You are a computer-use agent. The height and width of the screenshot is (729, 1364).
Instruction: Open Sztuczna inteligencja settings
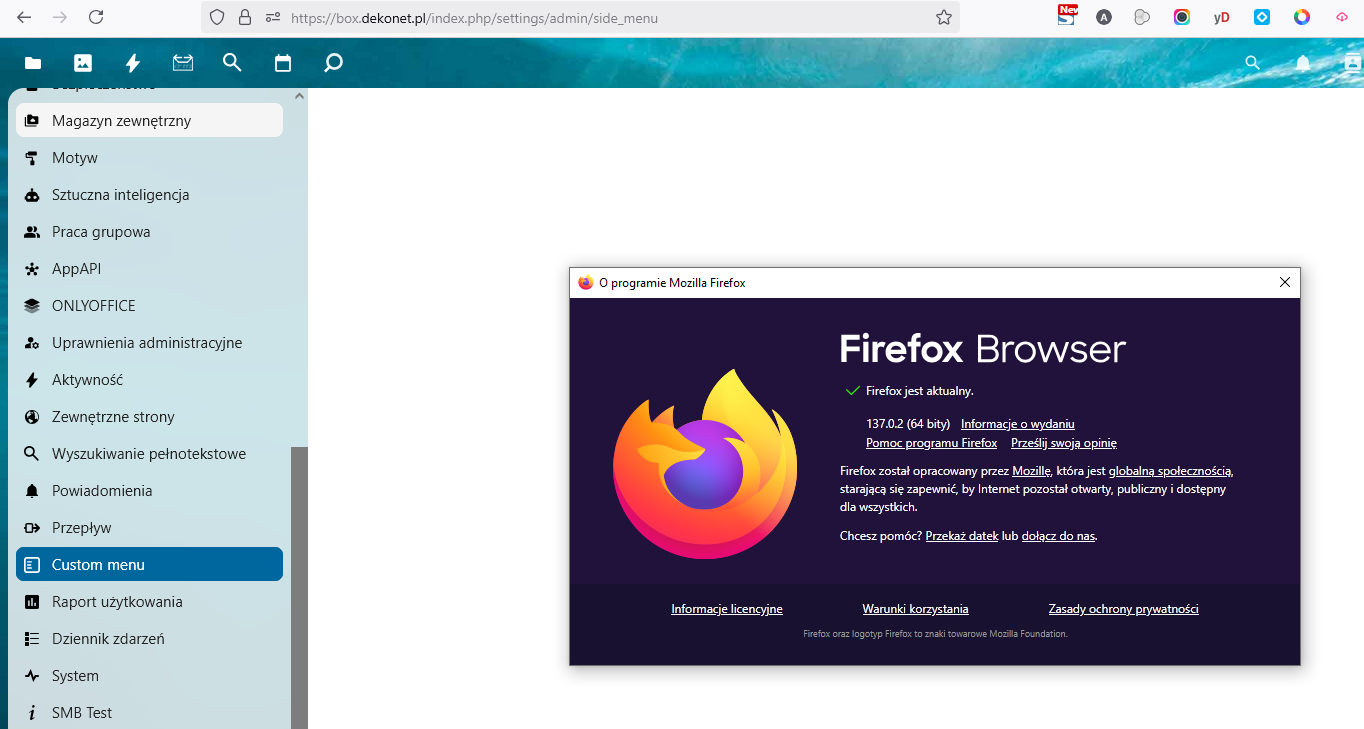pyautogui.click(x=120, y=195)
